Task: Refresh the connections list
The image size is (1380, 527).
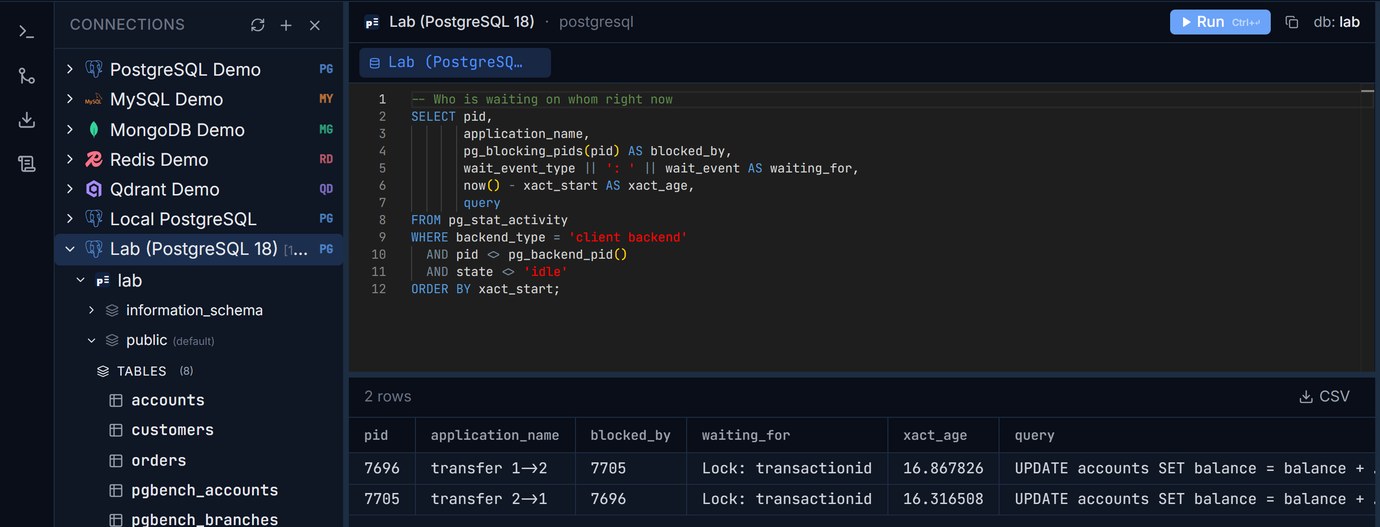Action: (257, 25)
